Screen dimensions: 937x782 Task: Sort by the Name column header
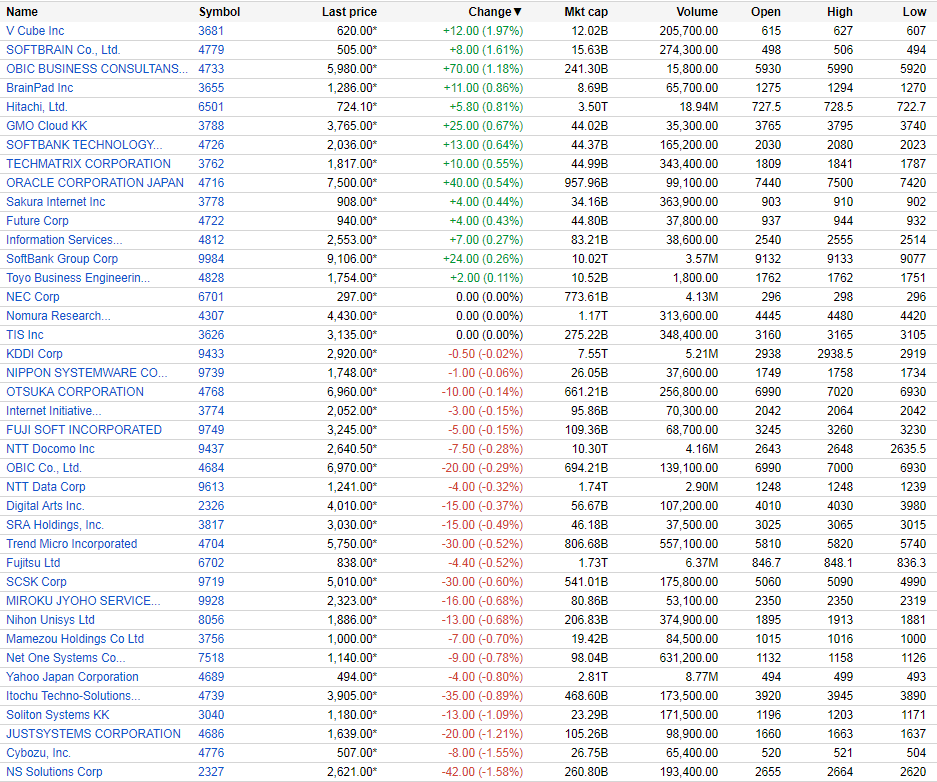[x=22, y=12]
